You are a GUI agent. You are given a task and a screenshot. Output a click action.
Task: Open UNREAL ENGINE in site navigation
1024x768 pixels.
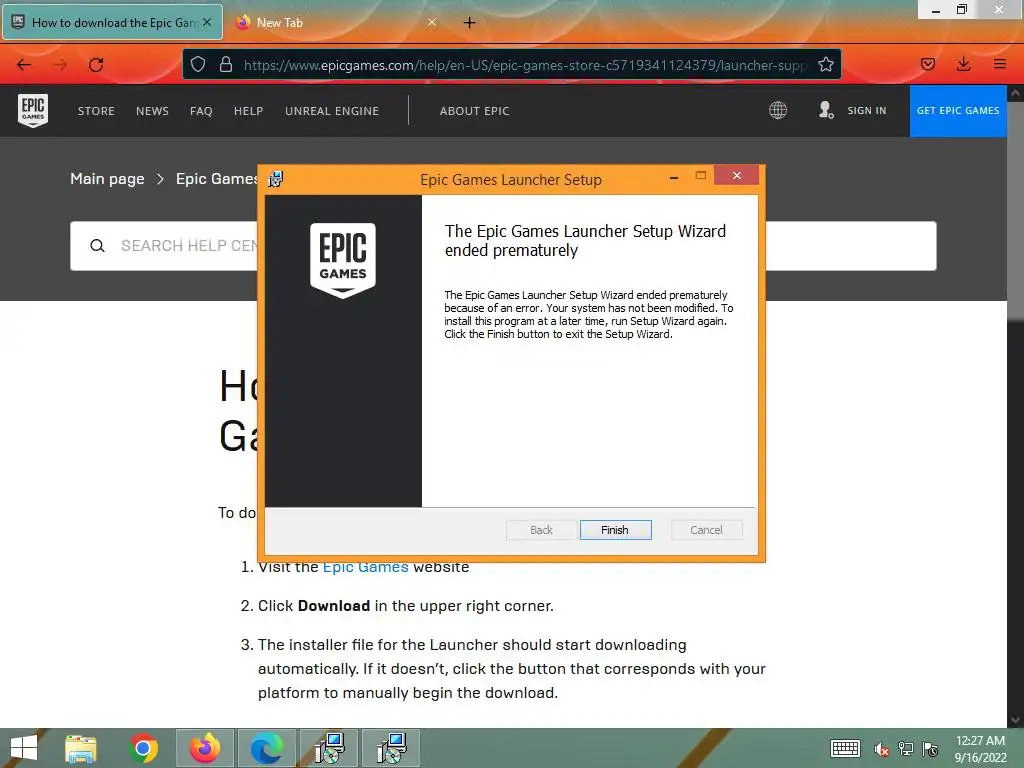[x=332, y=111]
